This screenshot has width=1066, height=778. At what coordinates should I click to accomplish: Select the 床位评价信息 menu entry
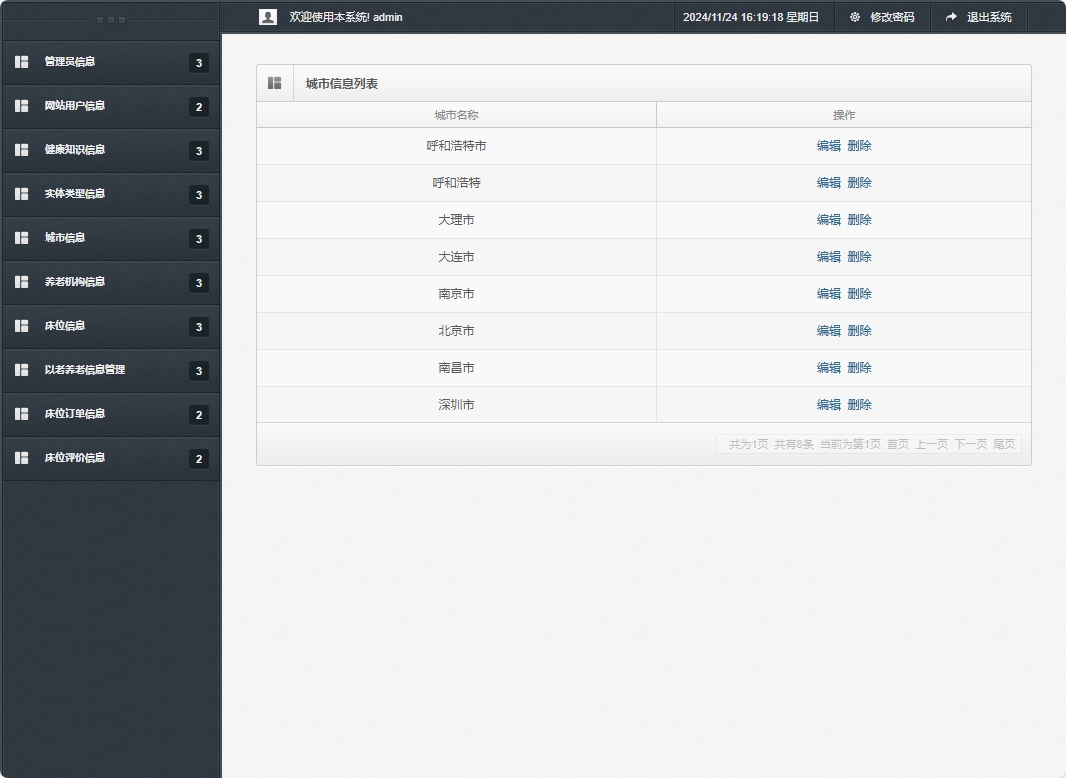[x=75, y=458]
